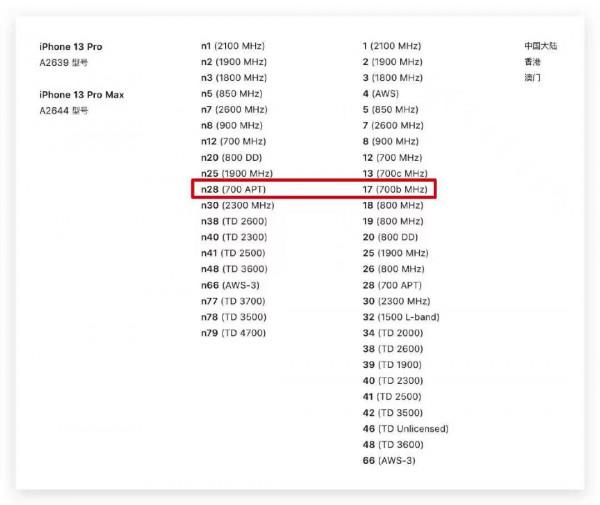Click the n28 (700 APT) entry

tap(233, 189)
